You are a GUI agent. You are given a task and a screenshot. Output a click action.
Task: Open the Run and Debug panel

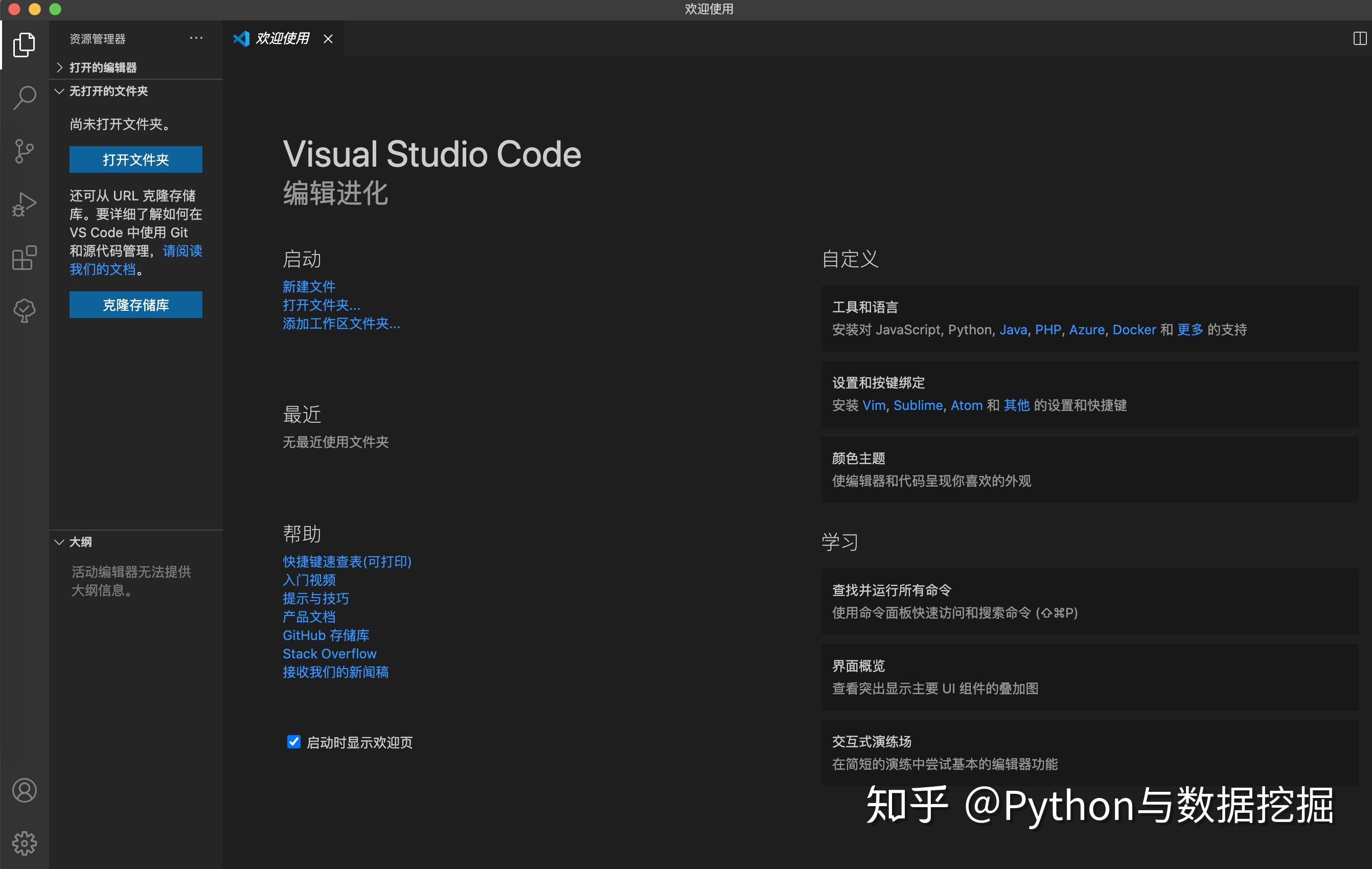[24, 204]
